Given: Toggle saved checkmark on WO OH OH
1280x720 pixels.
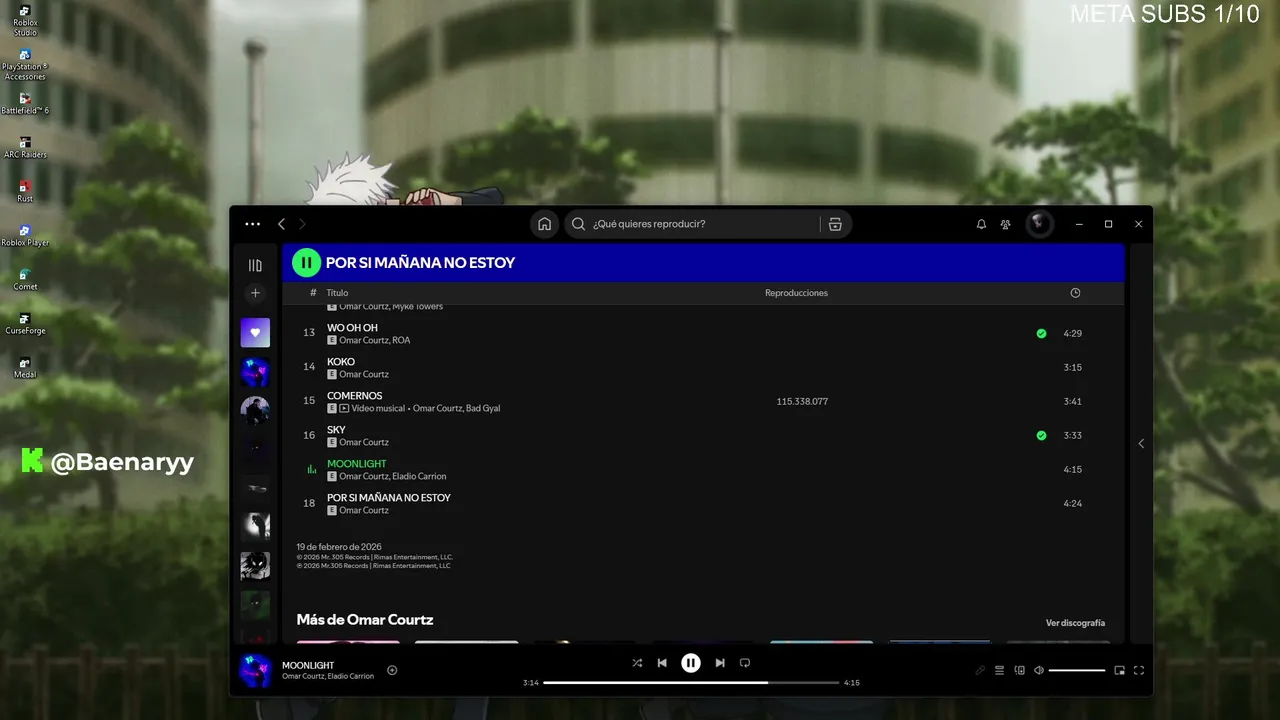Looking at the screenshot, I should click(1041, 333).
